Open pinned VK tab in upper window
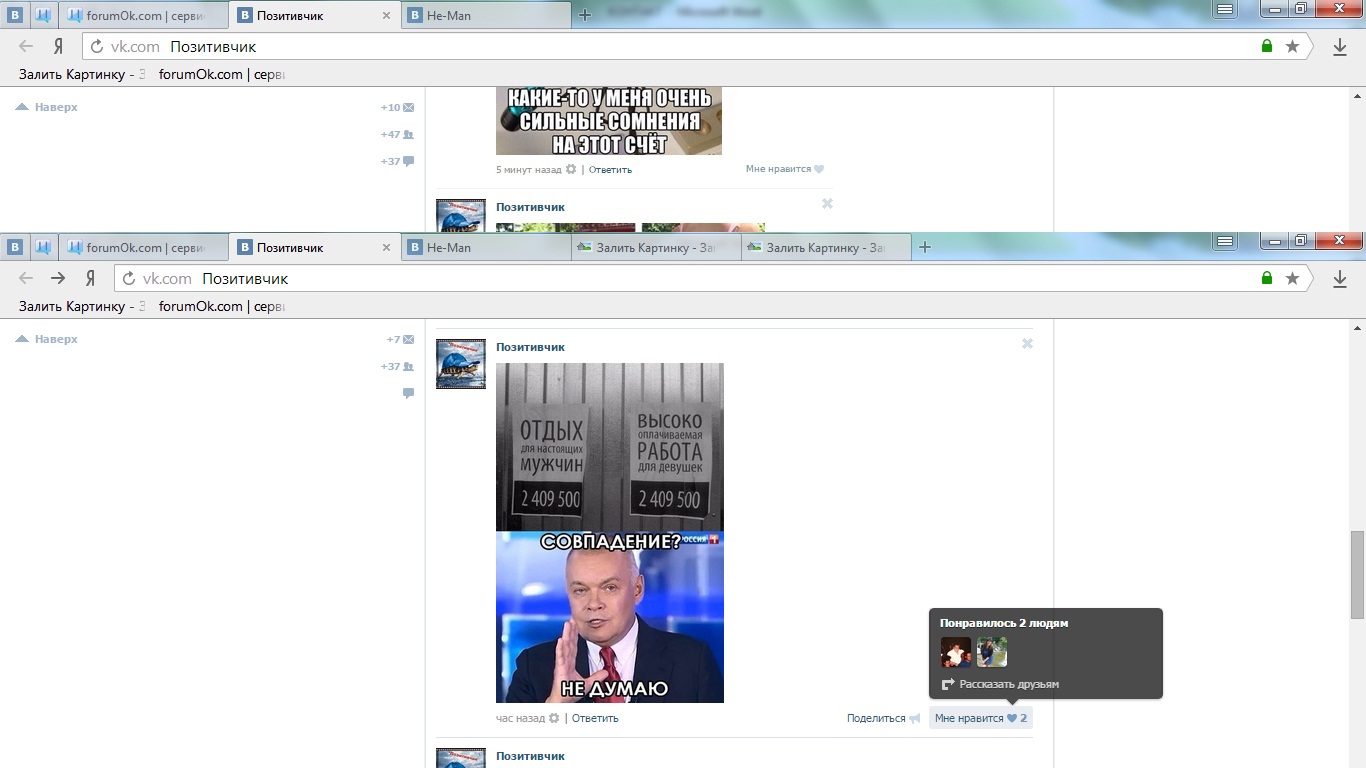Viewport: 1366px width, 768px height. pos(15,15)
